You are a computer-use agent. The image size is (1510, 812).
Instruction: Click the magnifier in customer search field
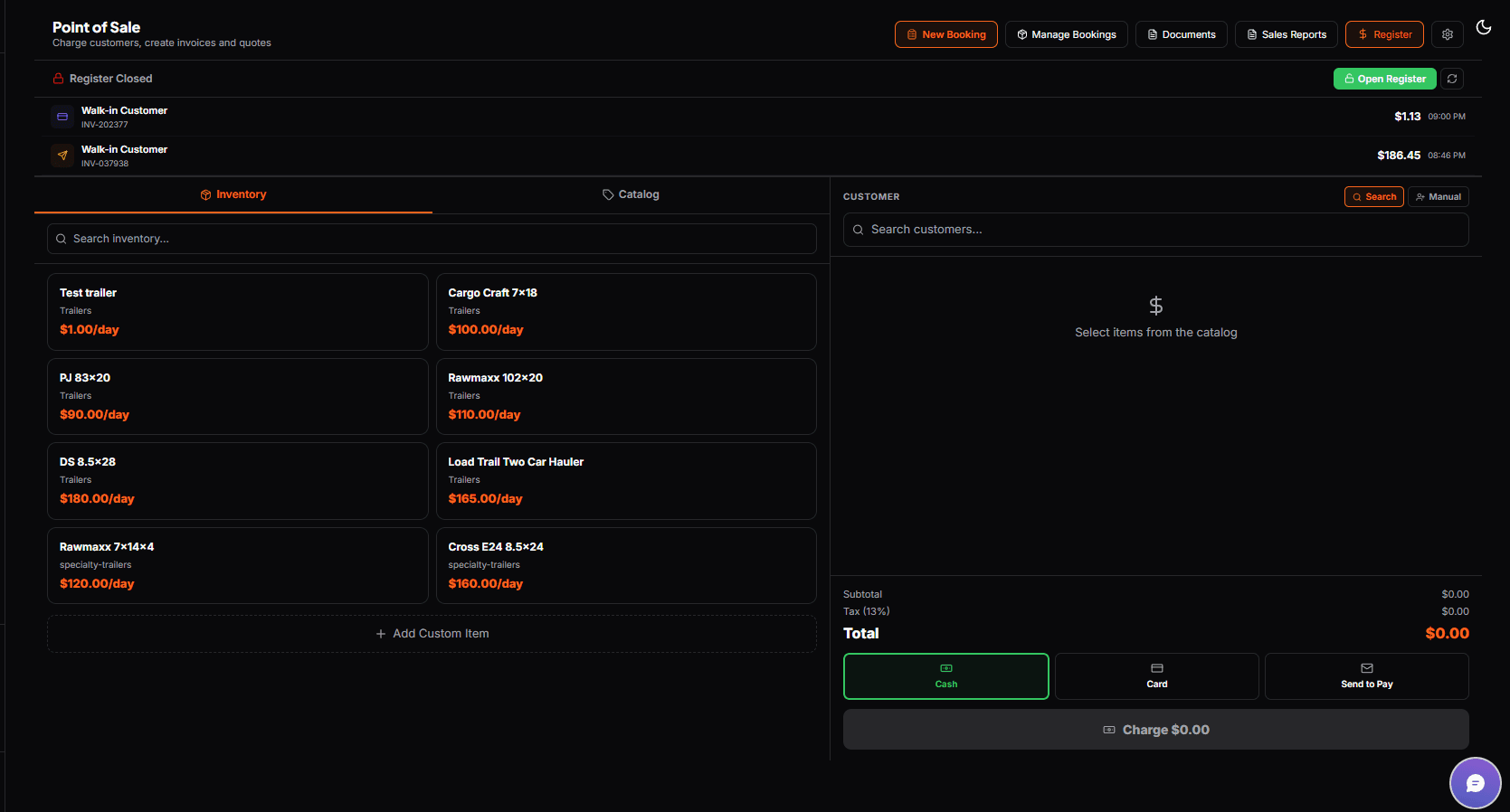click(x=858, y=230)
